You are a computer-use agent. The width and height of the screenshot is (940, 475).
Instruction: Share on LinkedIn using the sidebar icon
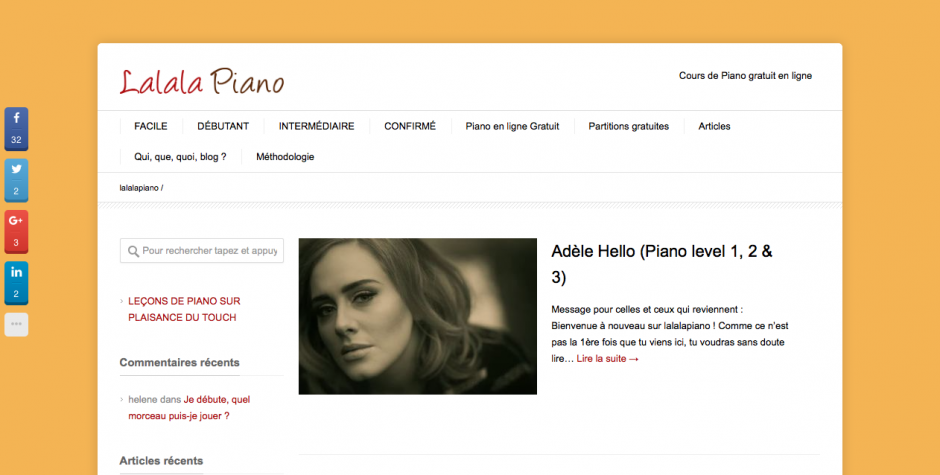click(x=16, y=283)
